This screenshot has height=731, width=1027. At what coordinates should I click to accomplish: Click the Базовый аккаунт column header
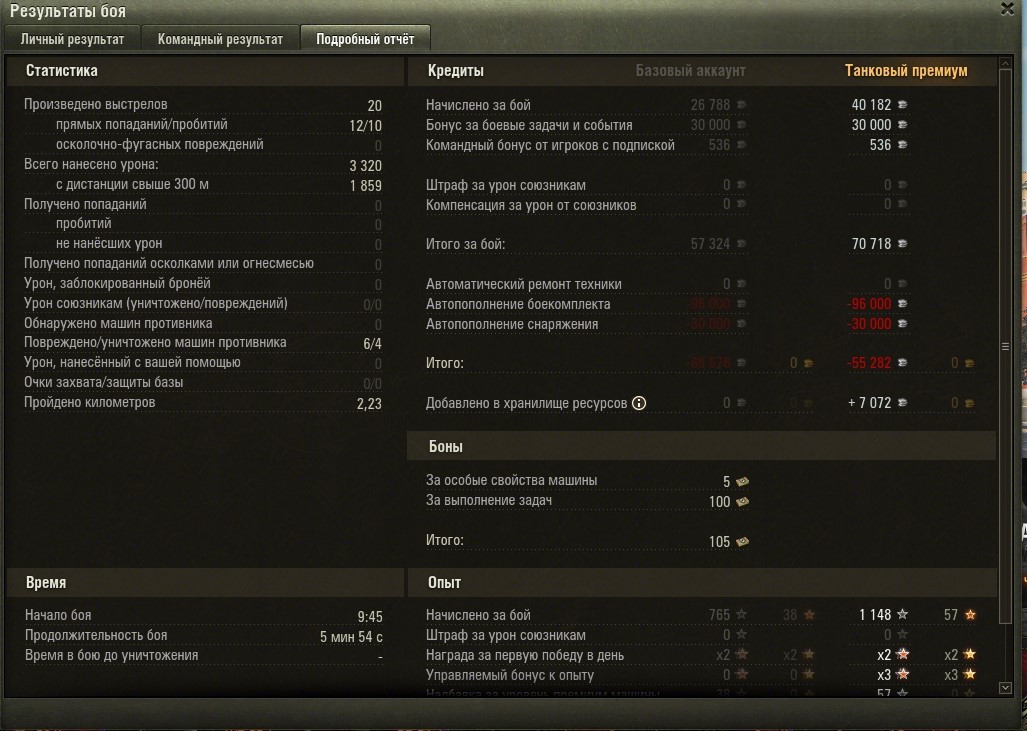[x=690, y=71]
